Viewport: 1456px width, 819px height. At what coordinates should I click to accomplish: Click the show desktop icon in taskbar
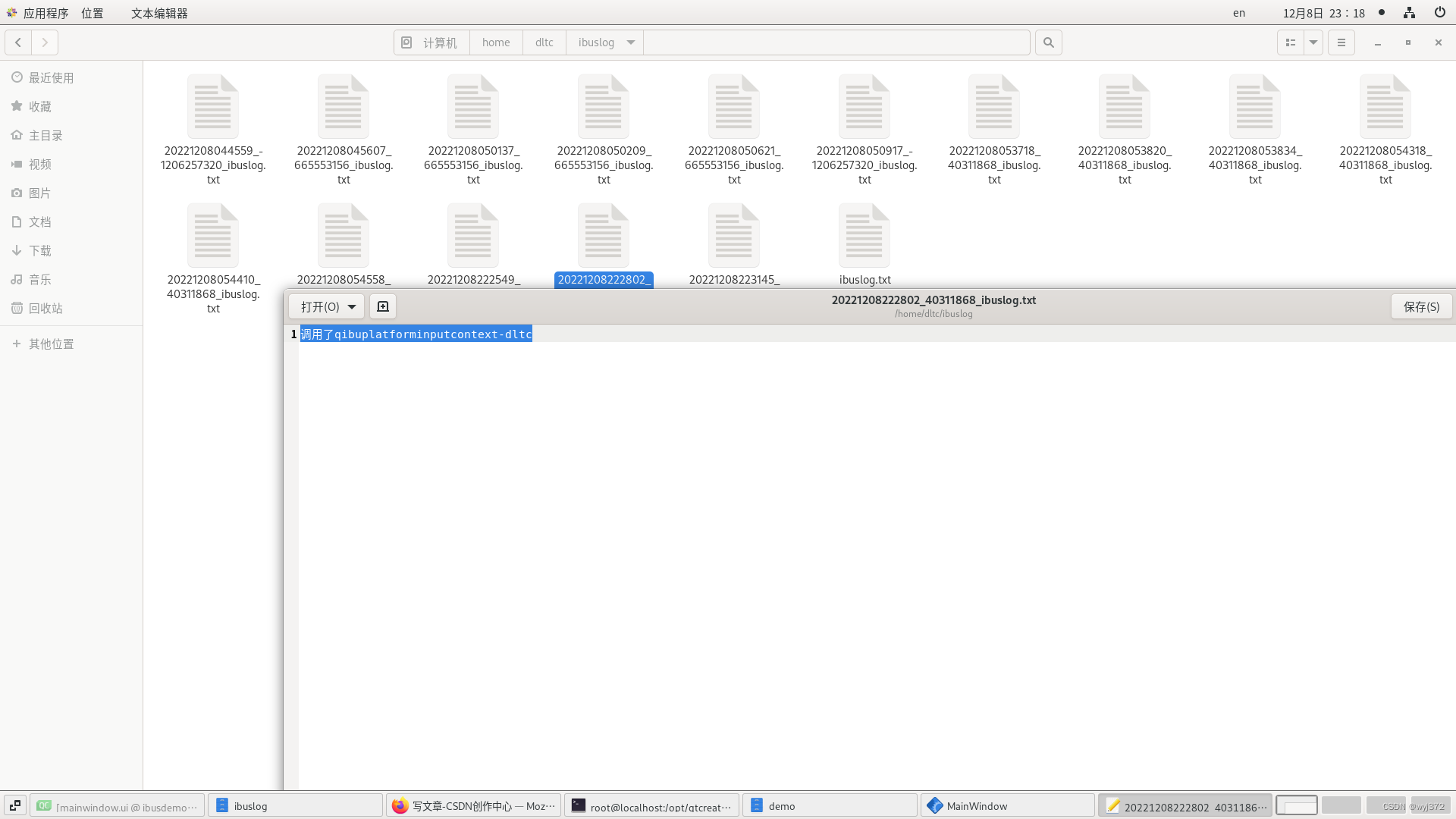(15, 805)
